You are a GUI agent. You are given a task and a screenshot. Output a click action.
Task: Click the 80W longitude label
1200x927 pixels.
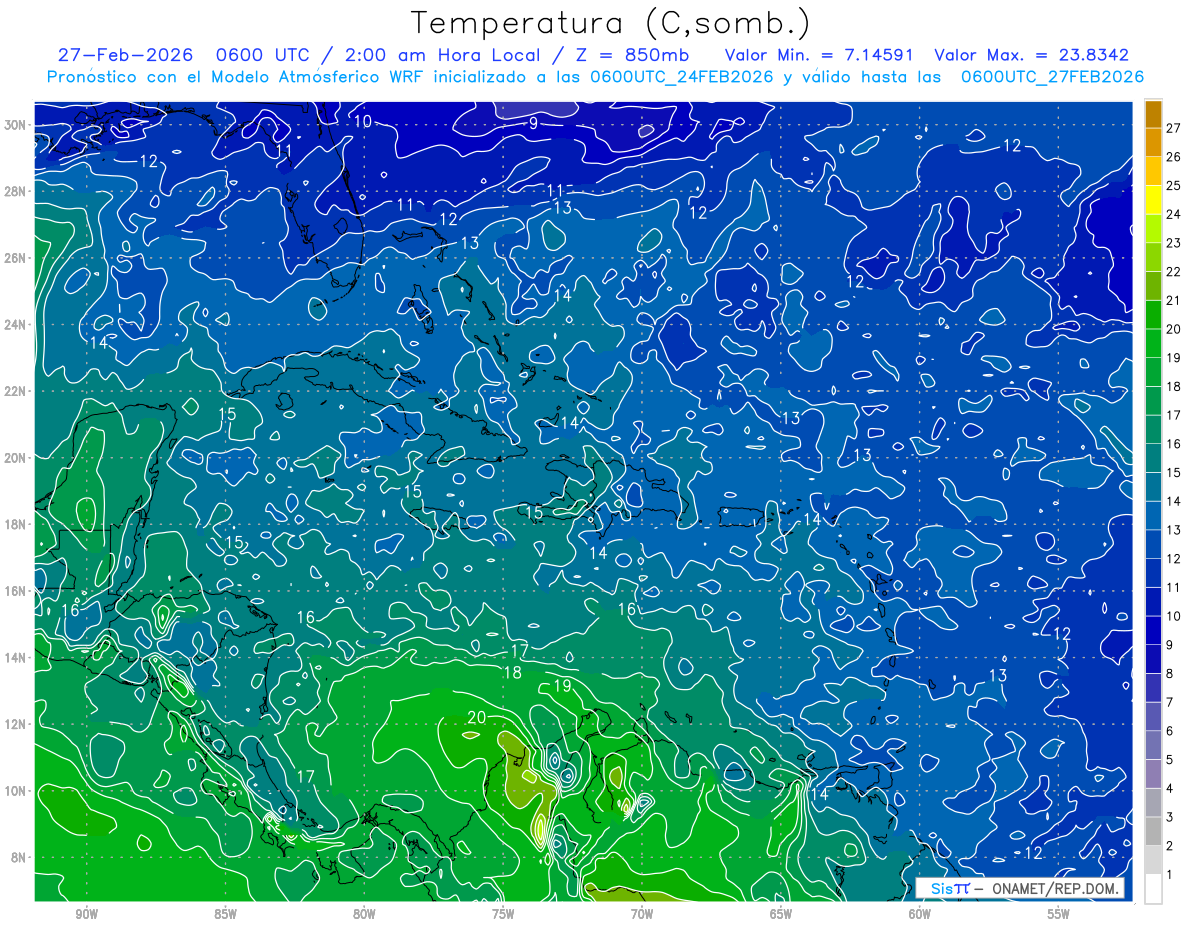coord(364,914)
